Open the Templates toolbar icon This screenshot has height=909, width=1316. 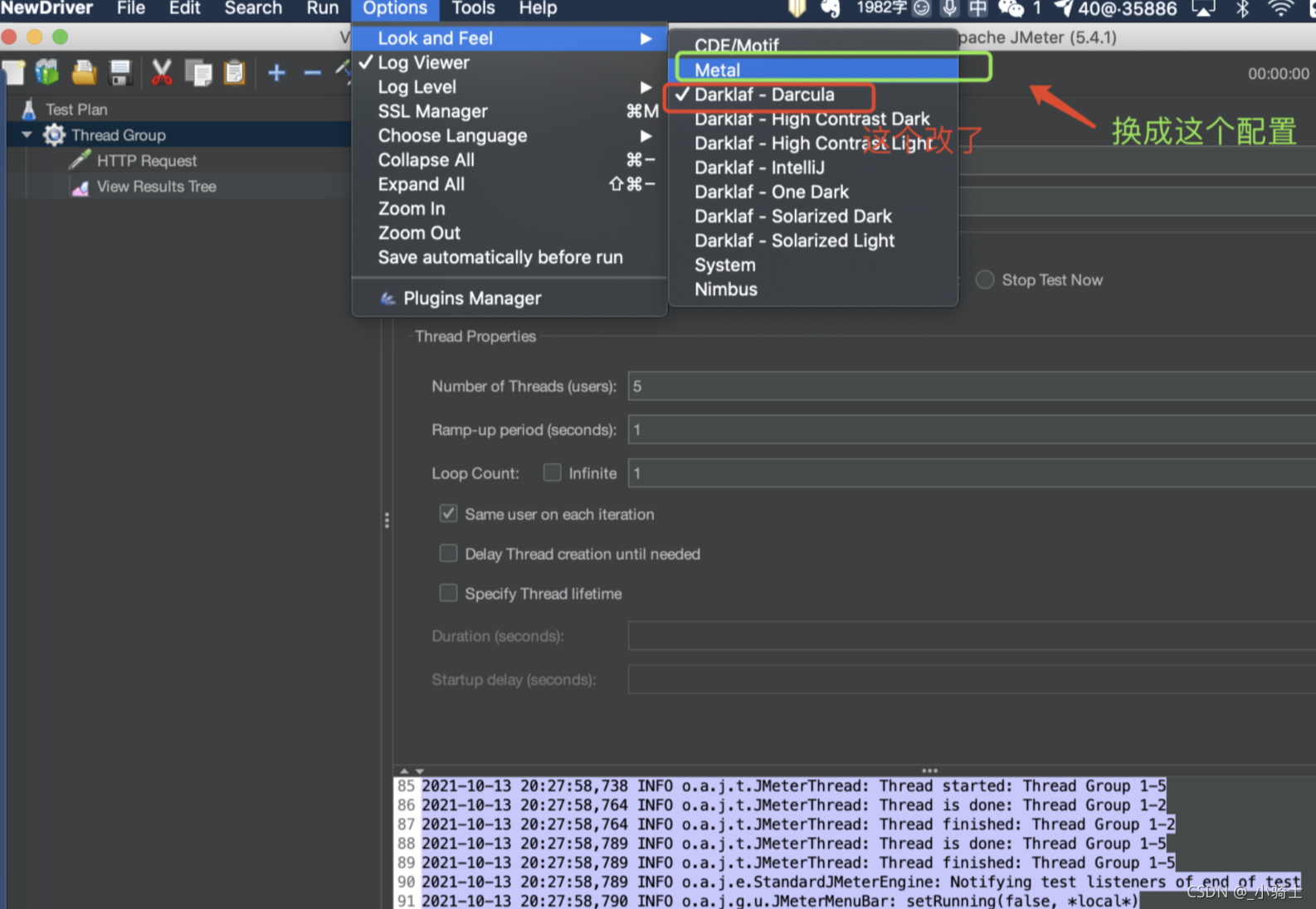[47, 73]
